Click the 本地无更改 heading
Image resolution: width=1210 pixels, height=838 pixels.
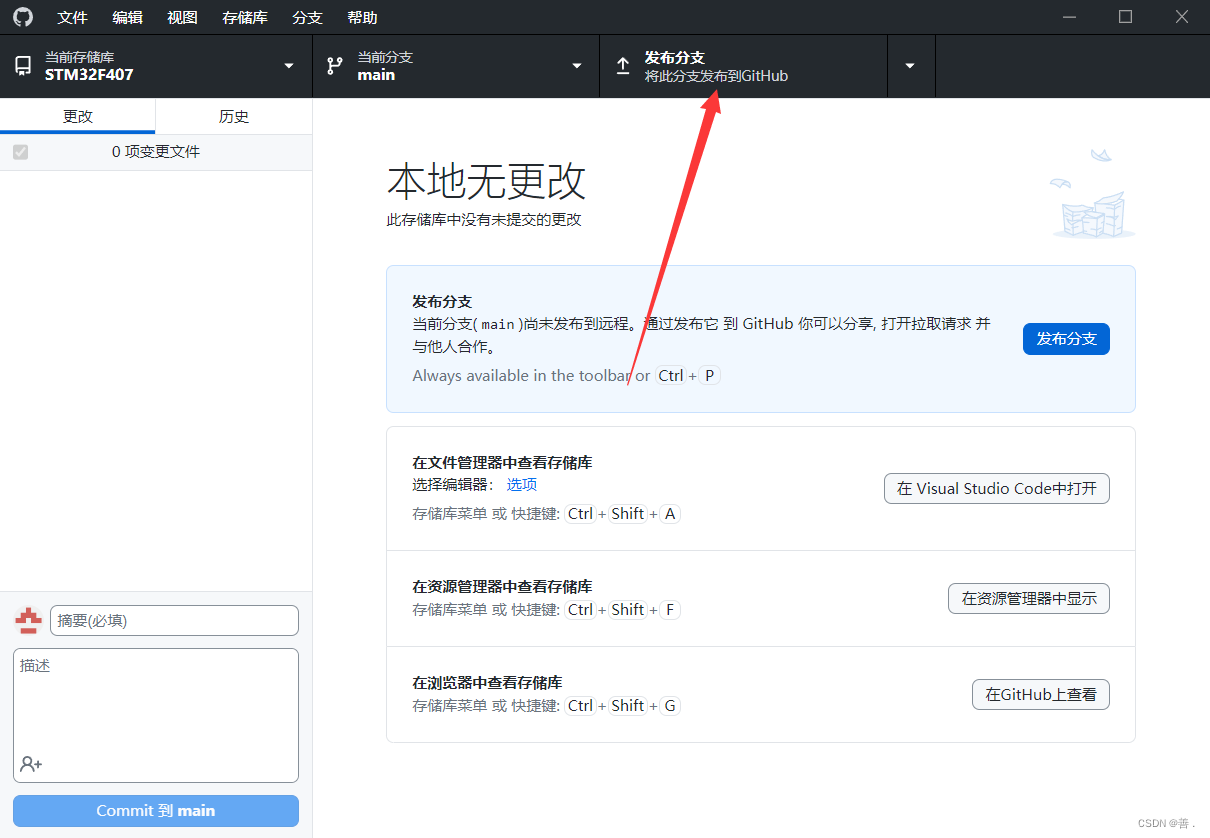click(486, 182)
